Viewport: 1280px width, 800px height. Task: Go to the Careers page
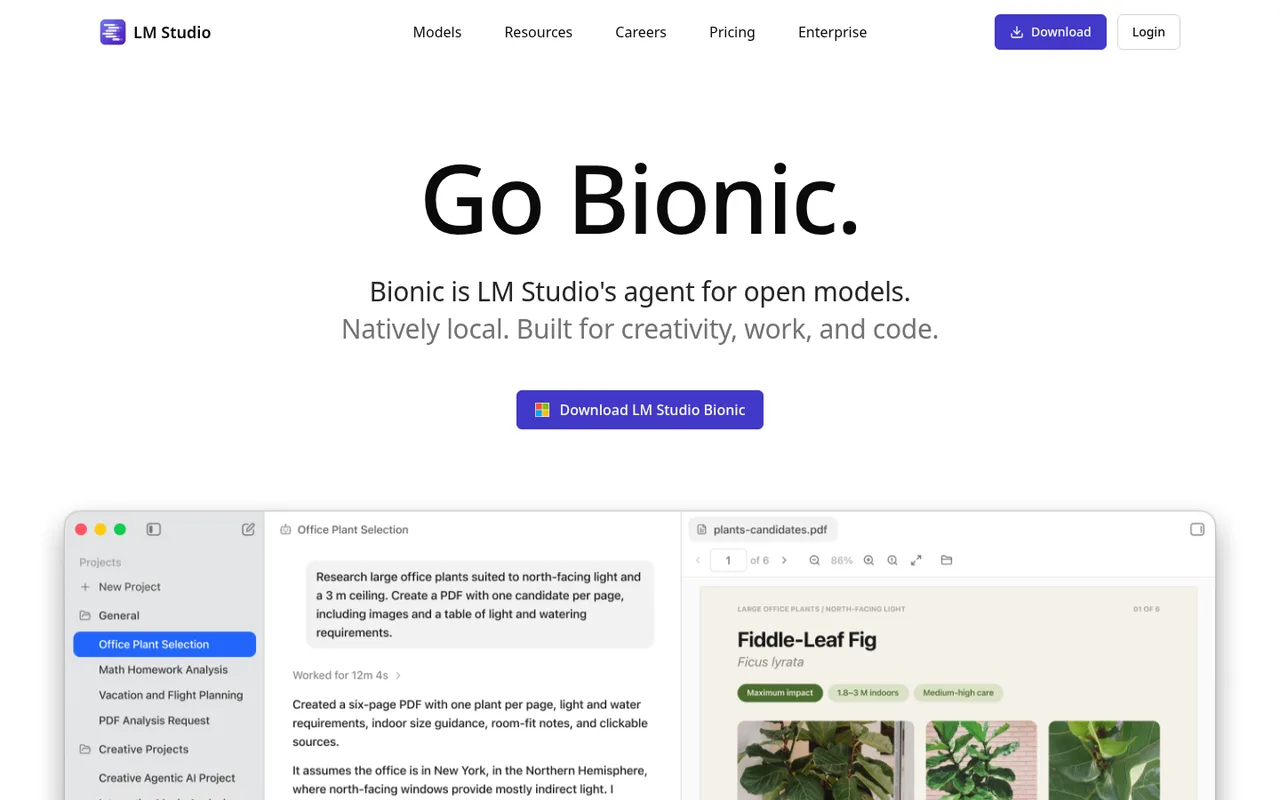pos(641,32)
